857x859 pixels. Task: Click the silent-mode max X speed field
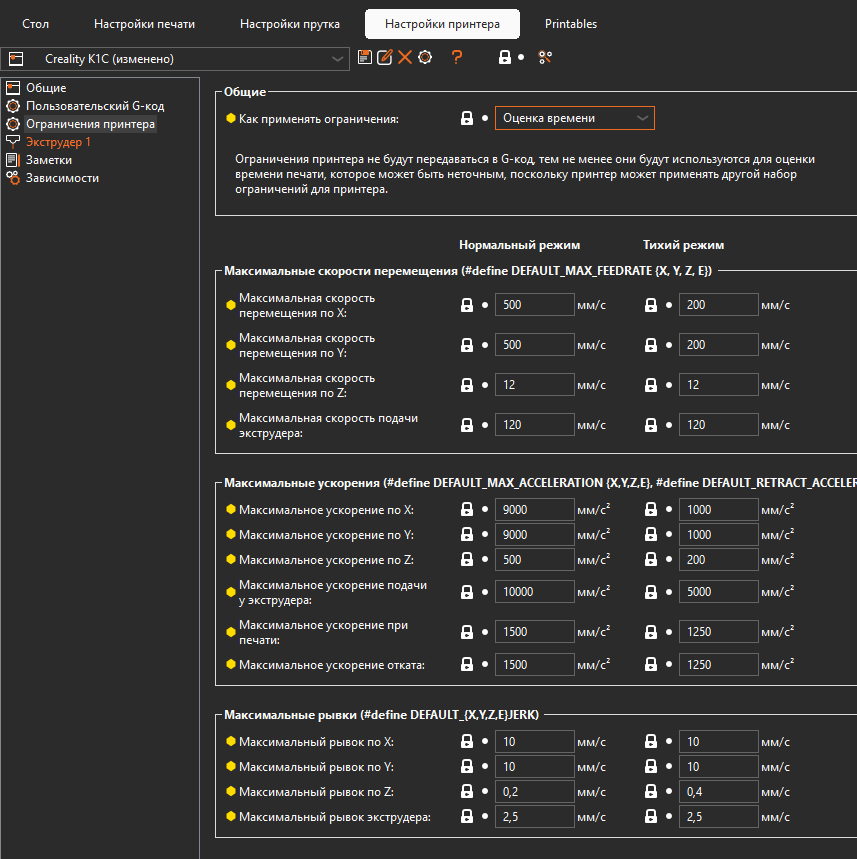click(719, 305)
